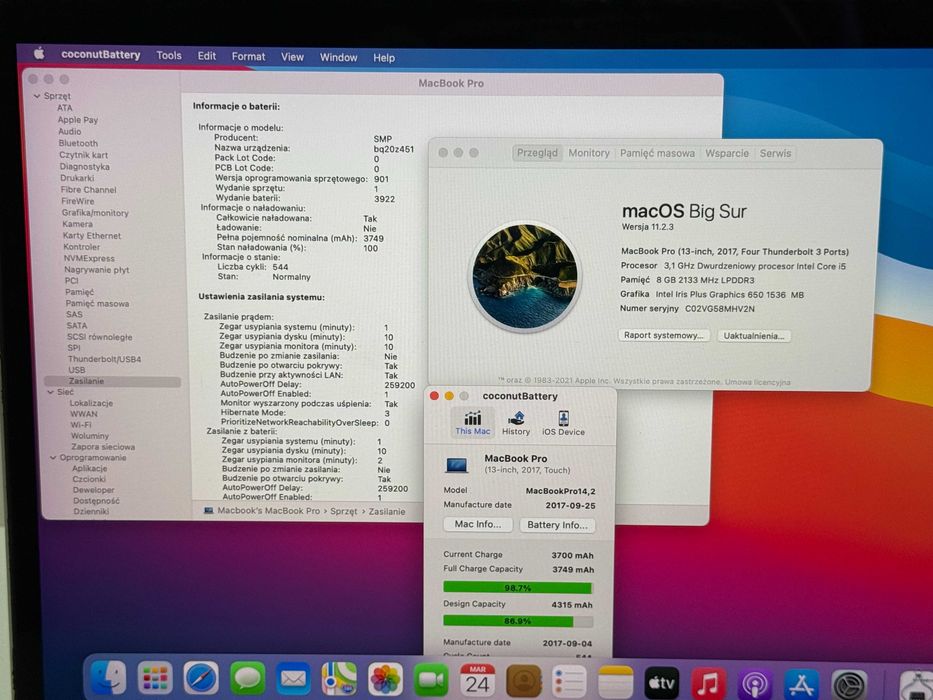Screen dimensions: 933x700
Task: Open the Umowa licencyjna link
Action: click(757, 382)
